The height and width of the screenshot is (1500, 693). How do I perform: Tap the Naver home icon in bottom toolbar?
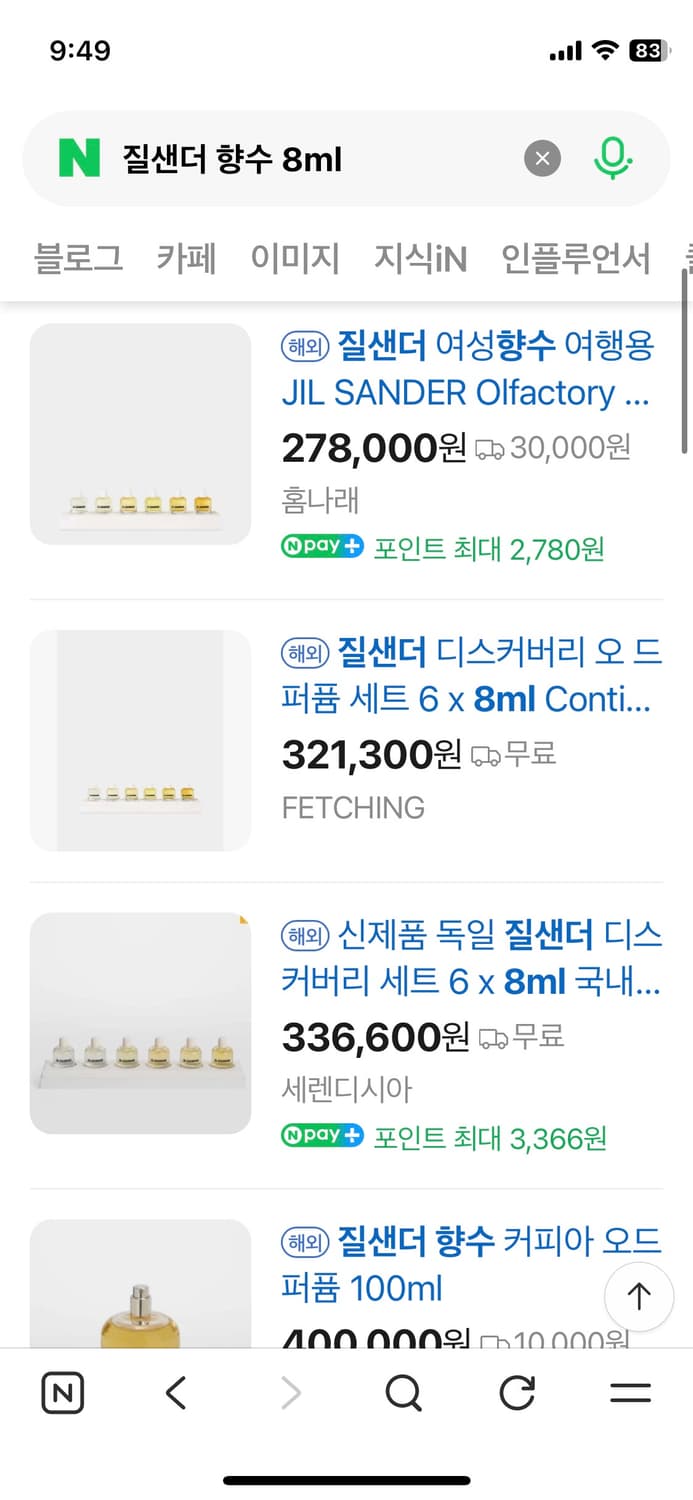(62, 1392)
